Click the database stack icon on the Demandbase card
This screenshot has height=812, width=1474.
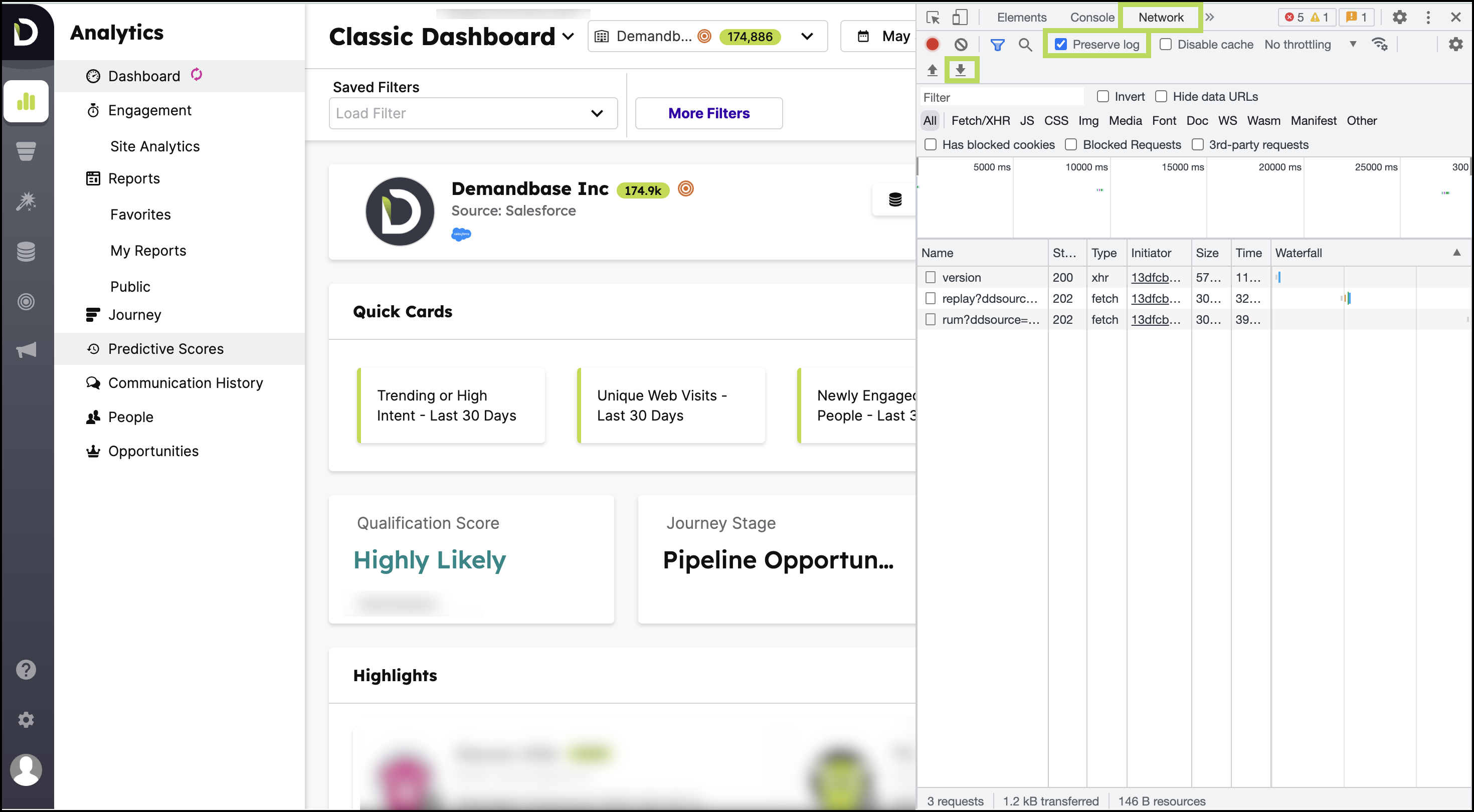(x=895, y=199)
